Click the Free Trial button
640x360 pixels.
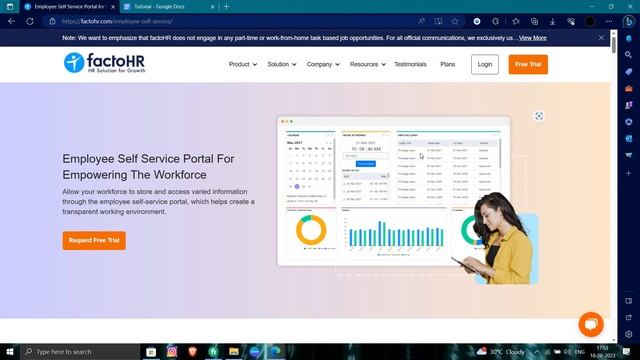tap(528, 64)
